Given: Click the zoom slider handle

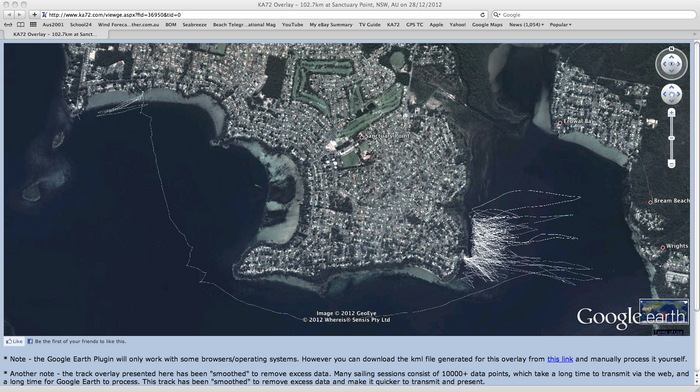Looking at the screenshot, I should [671, 138].
